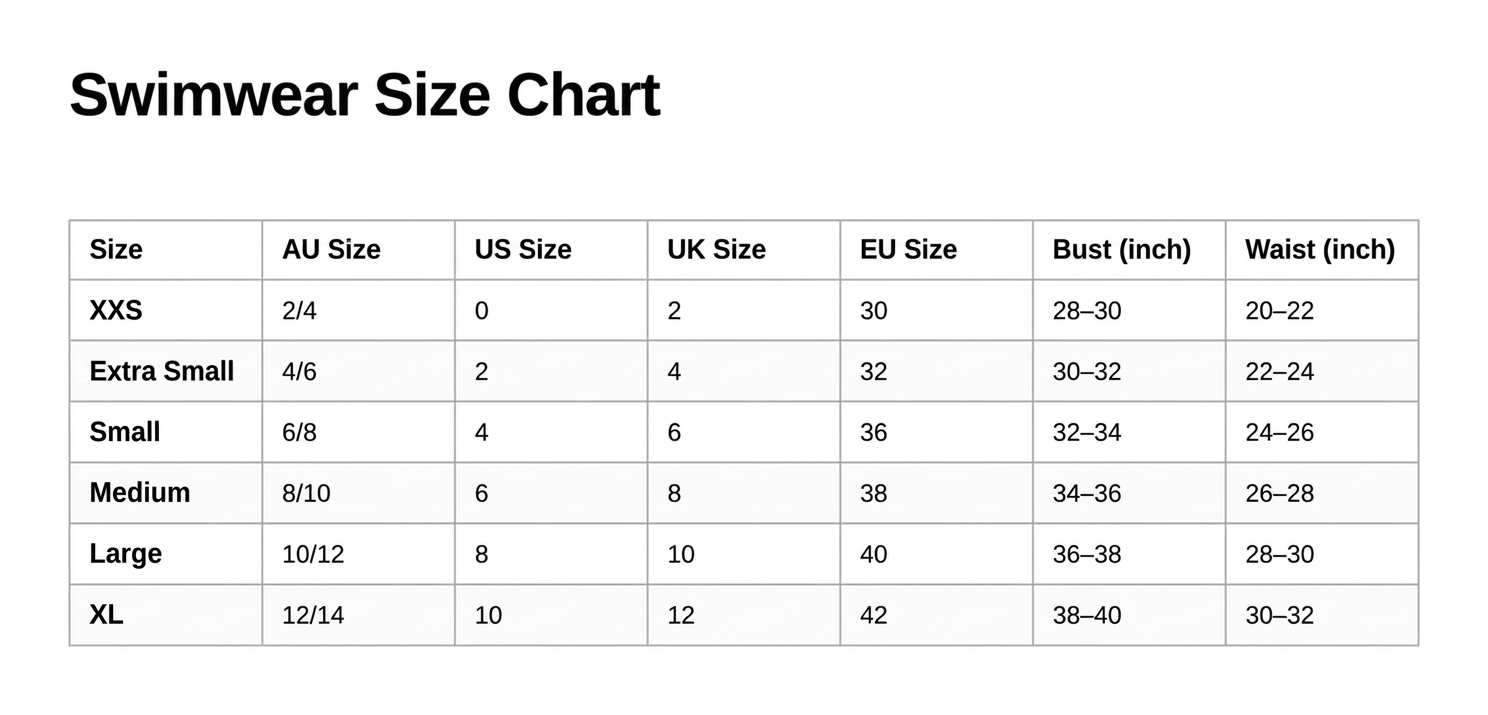1488x715 pixels.
Task: Select the UK Size column header
Action: [x=716, y=250]
